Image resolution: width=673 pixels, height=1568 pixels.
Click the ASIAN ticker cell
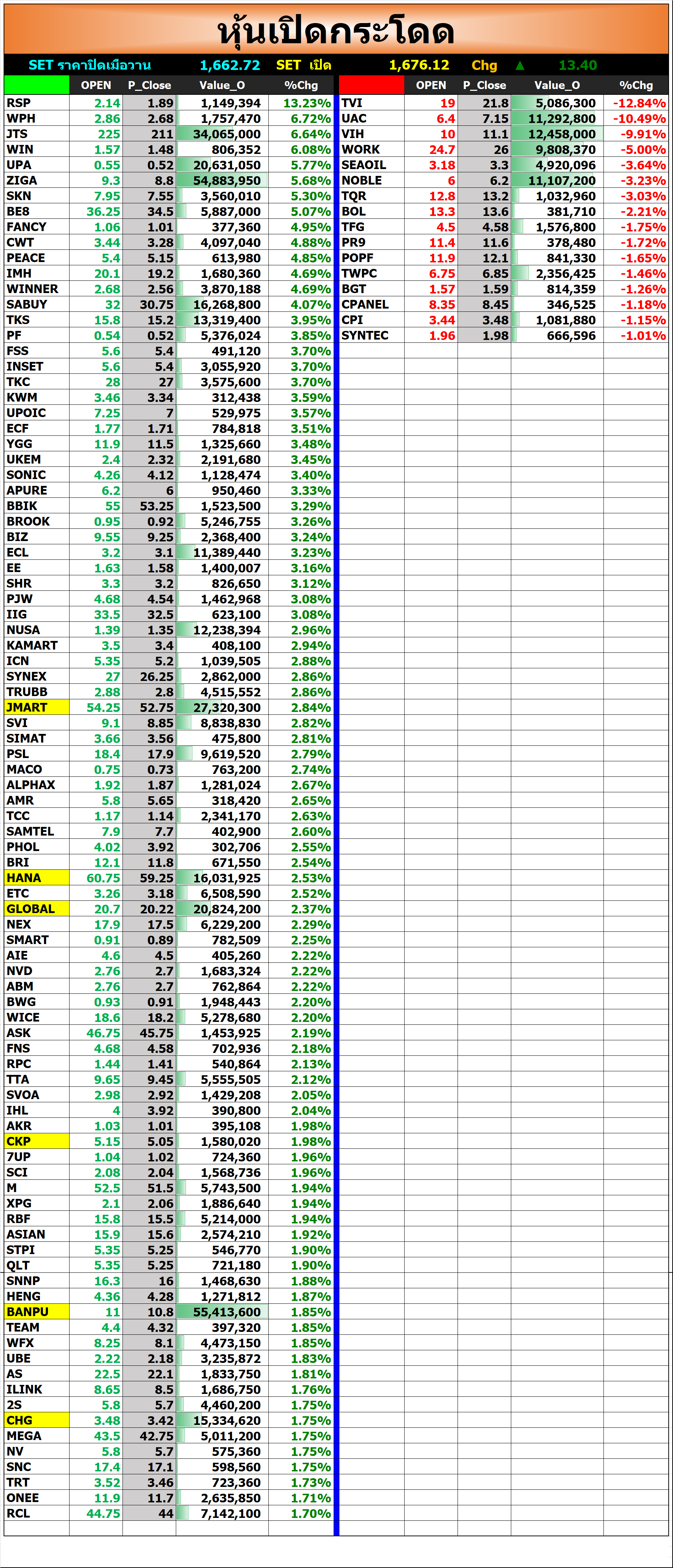36,1235
